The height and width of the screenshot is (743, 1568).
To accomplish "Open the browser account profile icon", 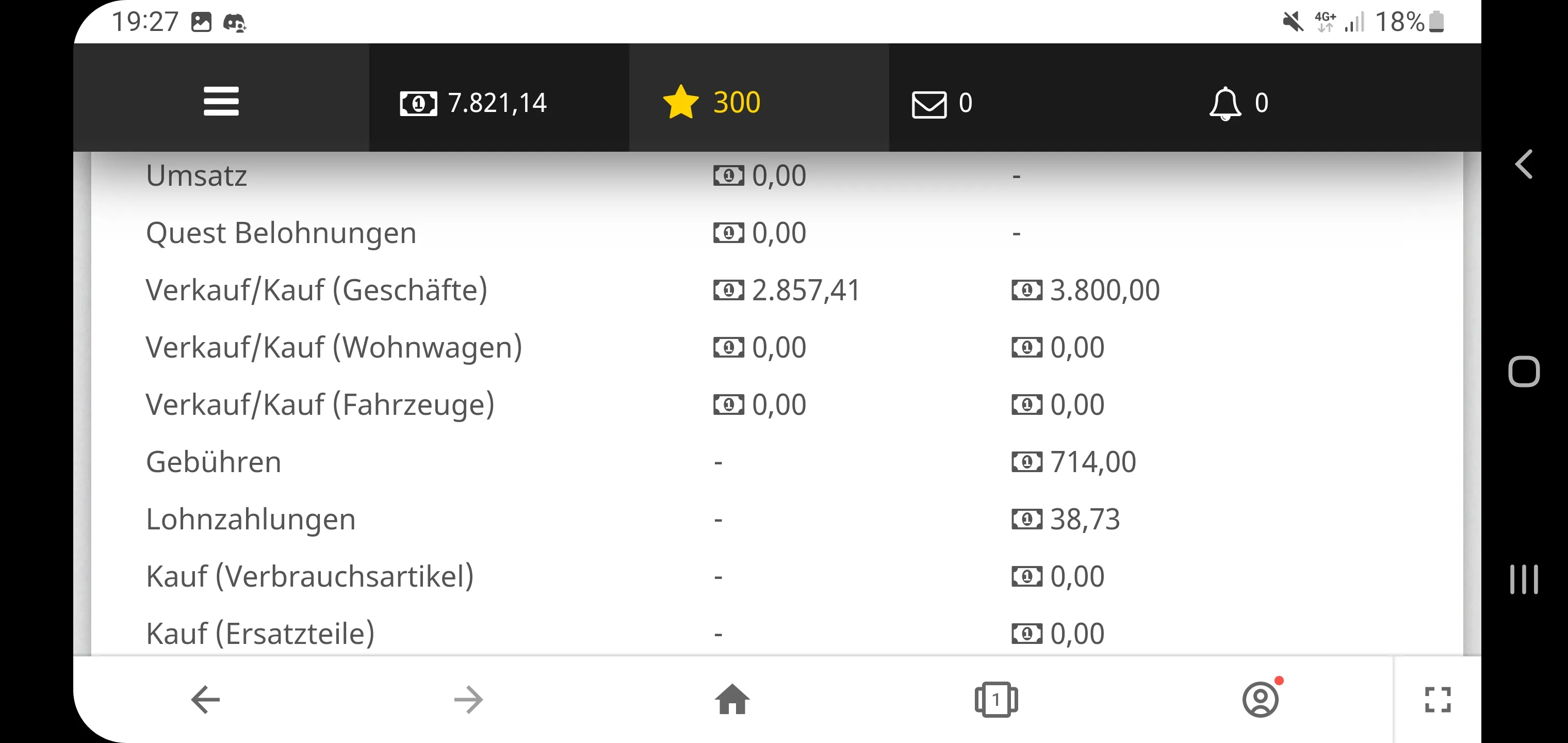I will (x=1260, y=699).
